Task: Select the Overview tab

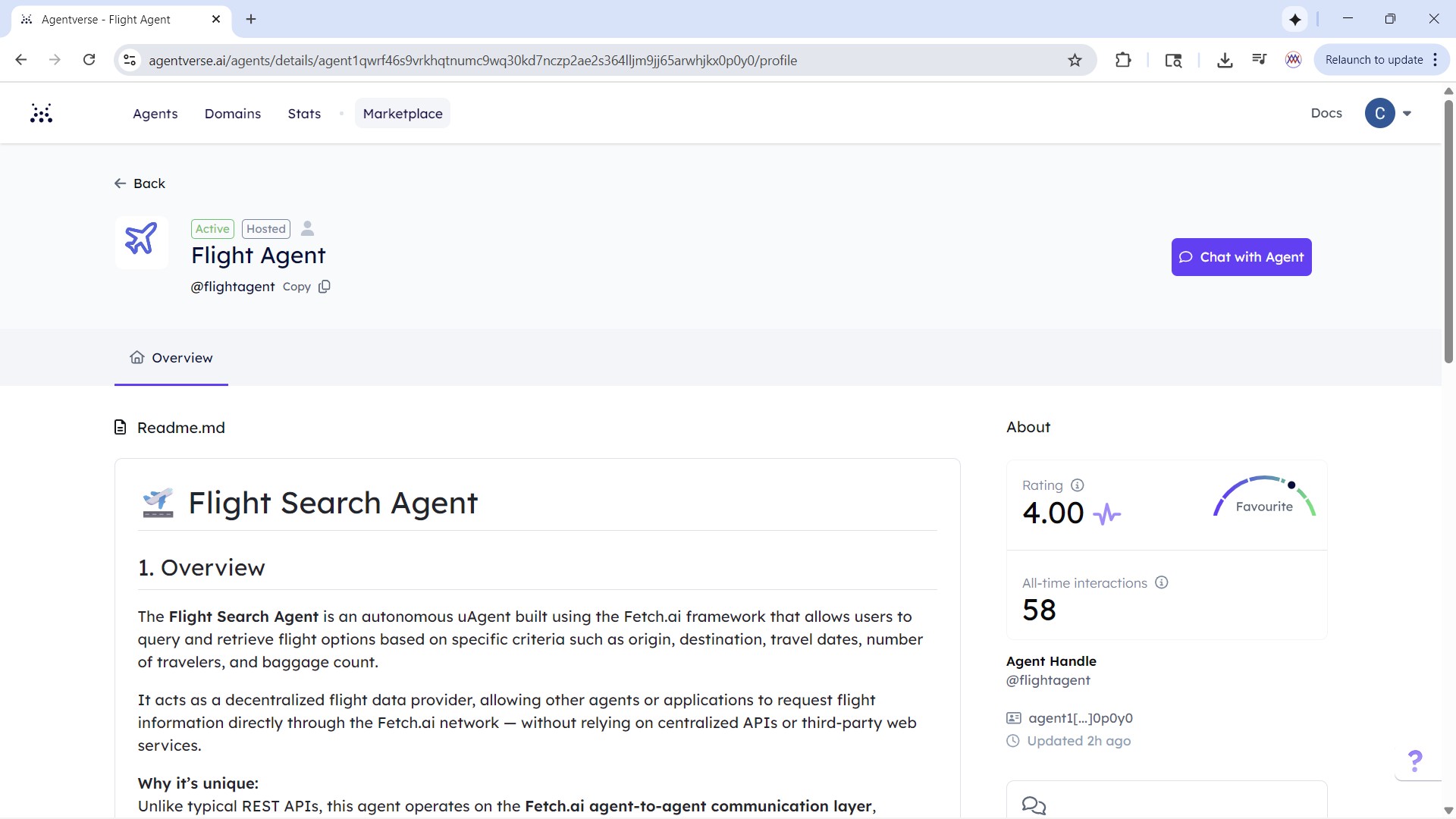Action: click(x=171, y=358)
